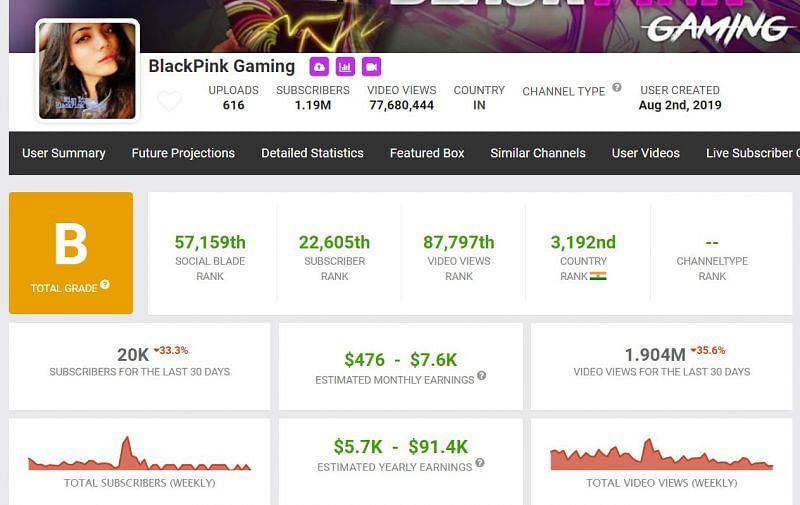Open the Channel Type help question mark
The height and width of the screenshot is (505, 800).
coord(617,87)
